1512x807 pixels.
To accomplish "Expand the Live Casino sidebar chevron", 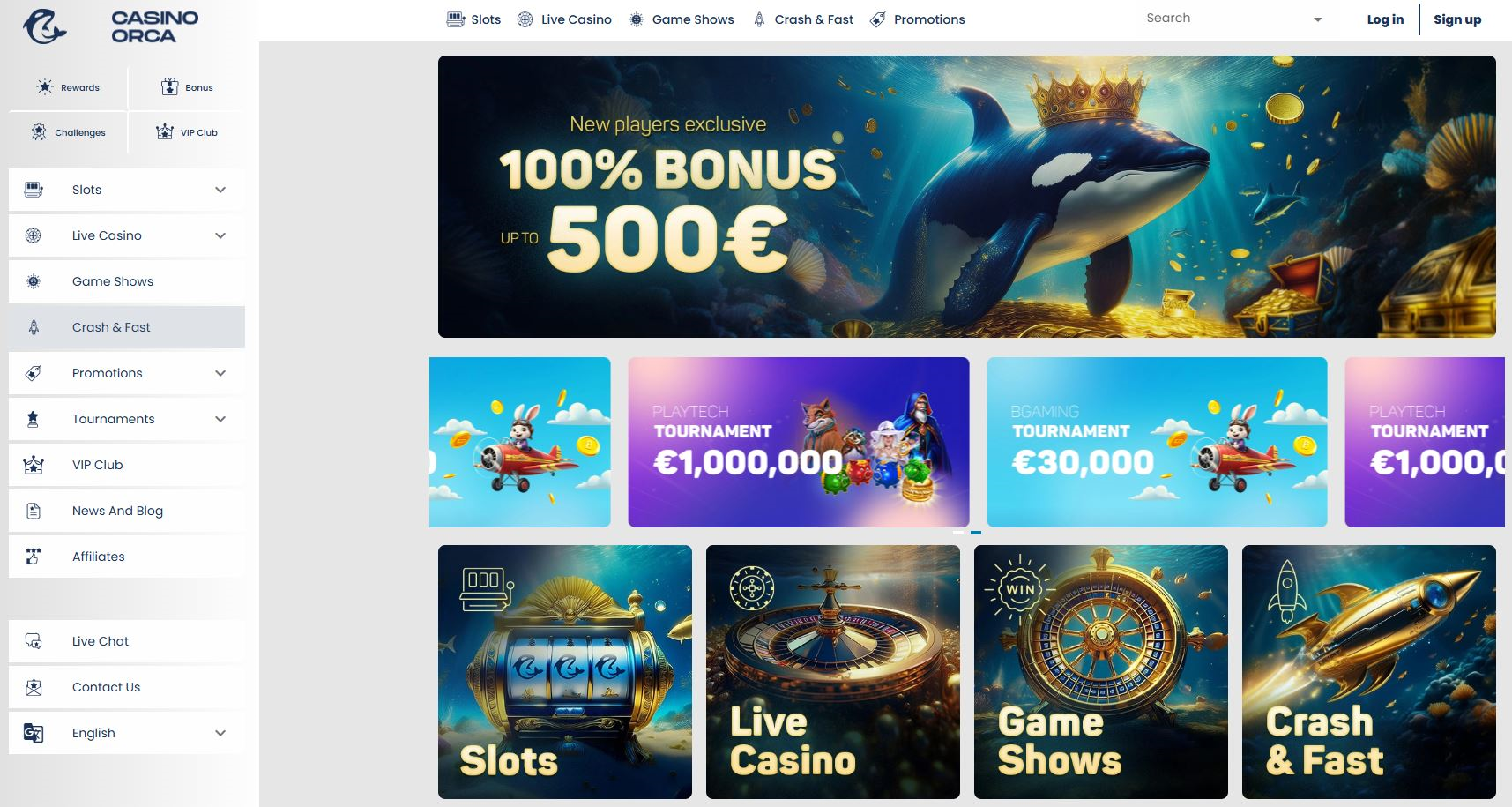I will 220,235.
